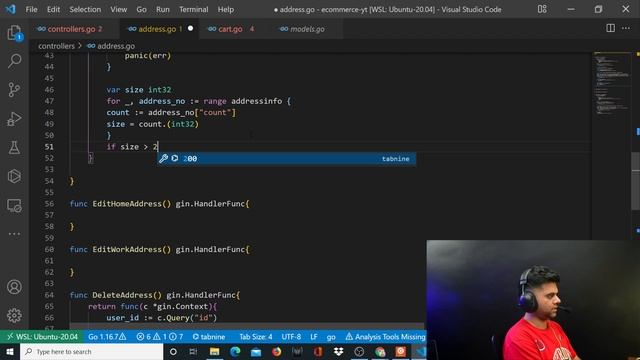Open the Testing flask view
Viewport: 640px width, 360px height.
pos(14,147)
